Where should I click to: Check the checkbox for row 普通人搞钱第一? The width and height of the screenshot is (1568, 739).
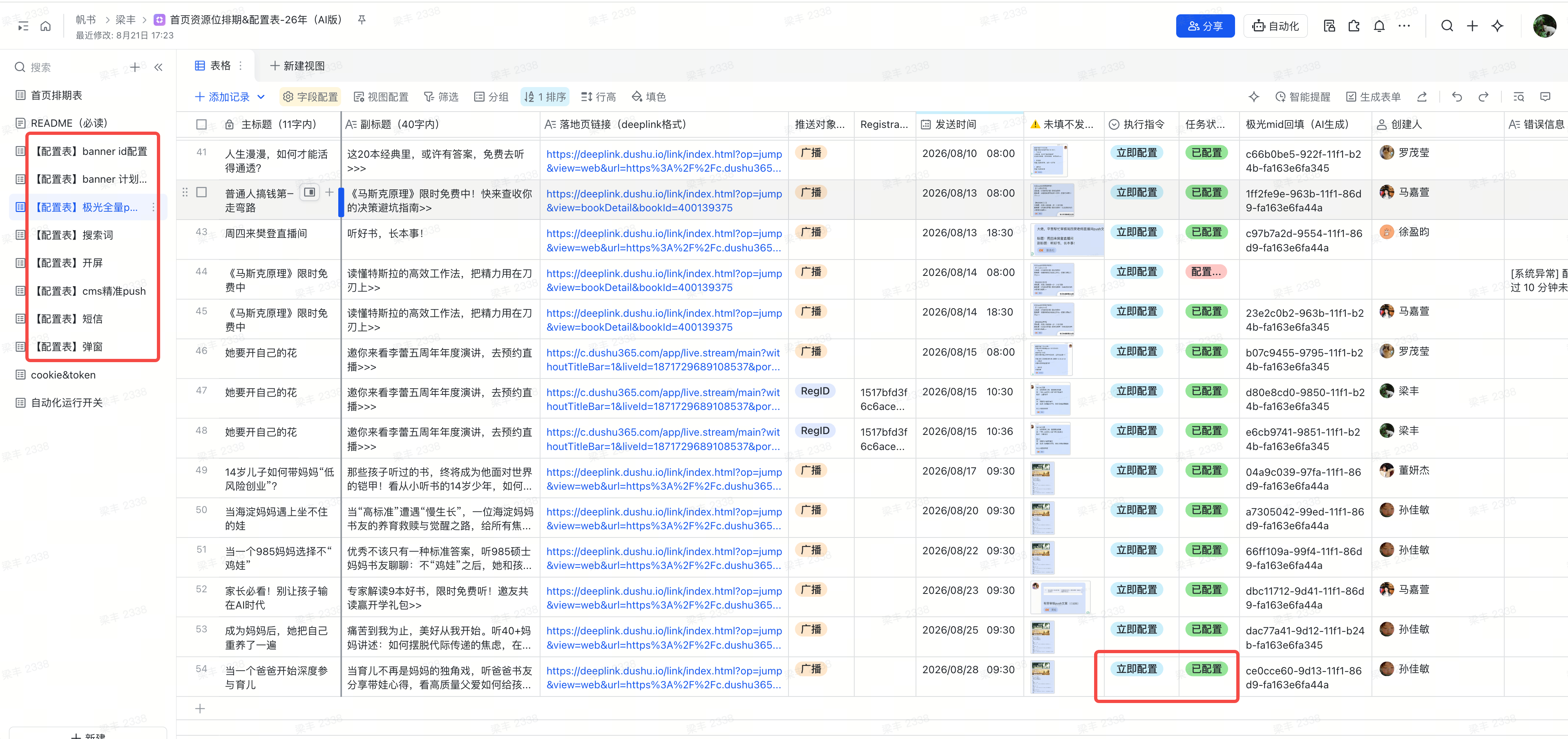click(201, 193)
